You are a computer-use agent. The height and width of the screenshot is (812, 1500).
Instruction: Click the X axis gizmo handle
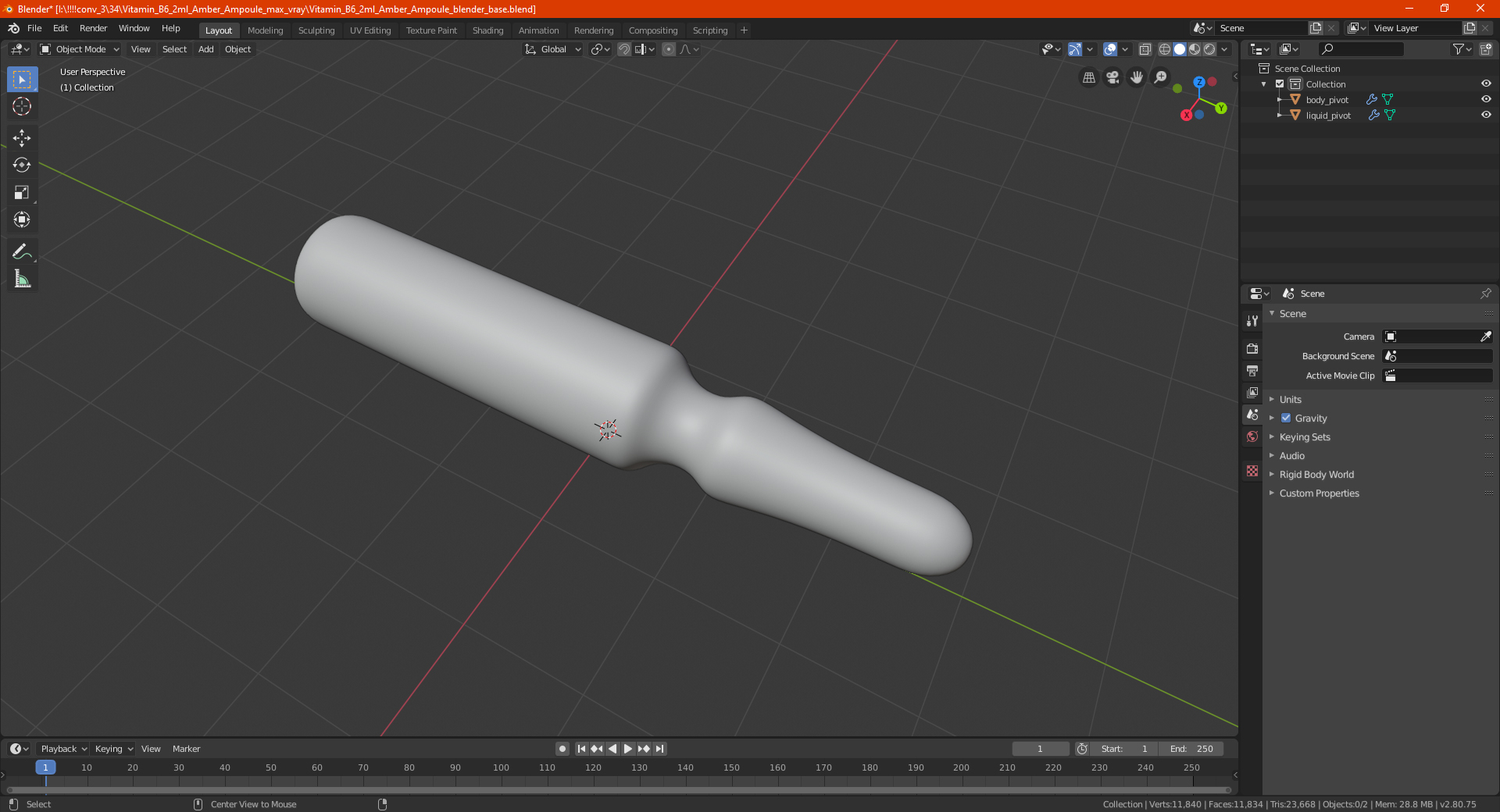click(1187, 115)
